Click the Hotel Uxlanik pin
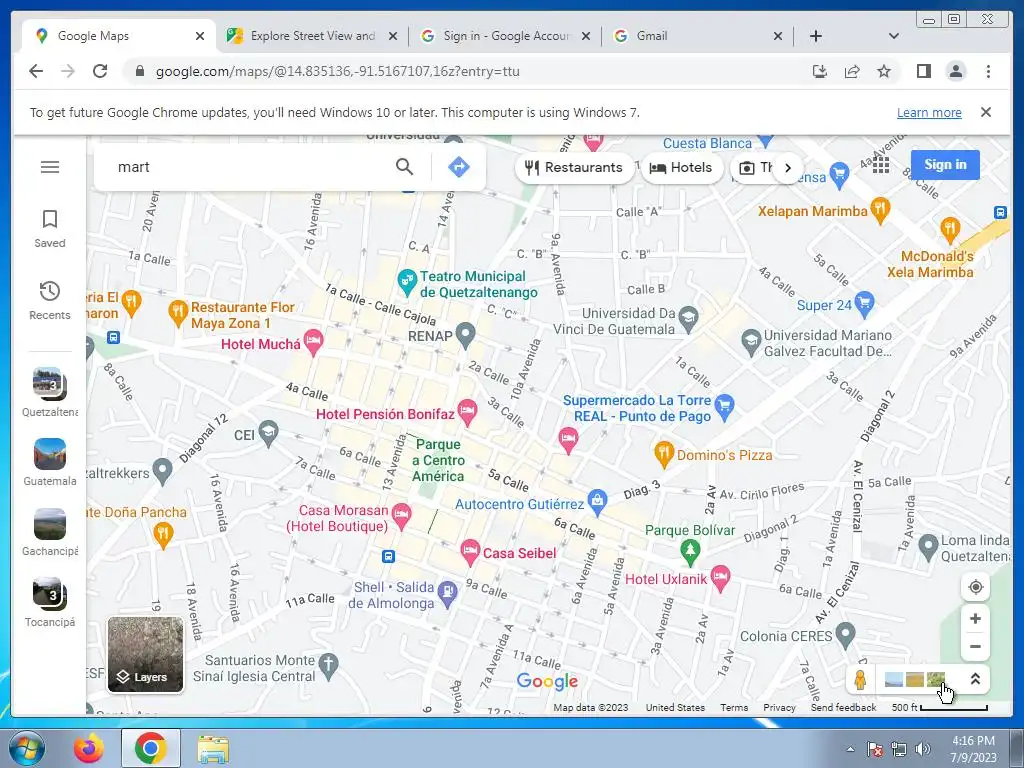This screenshot has height=768, width=1024. 720,578
